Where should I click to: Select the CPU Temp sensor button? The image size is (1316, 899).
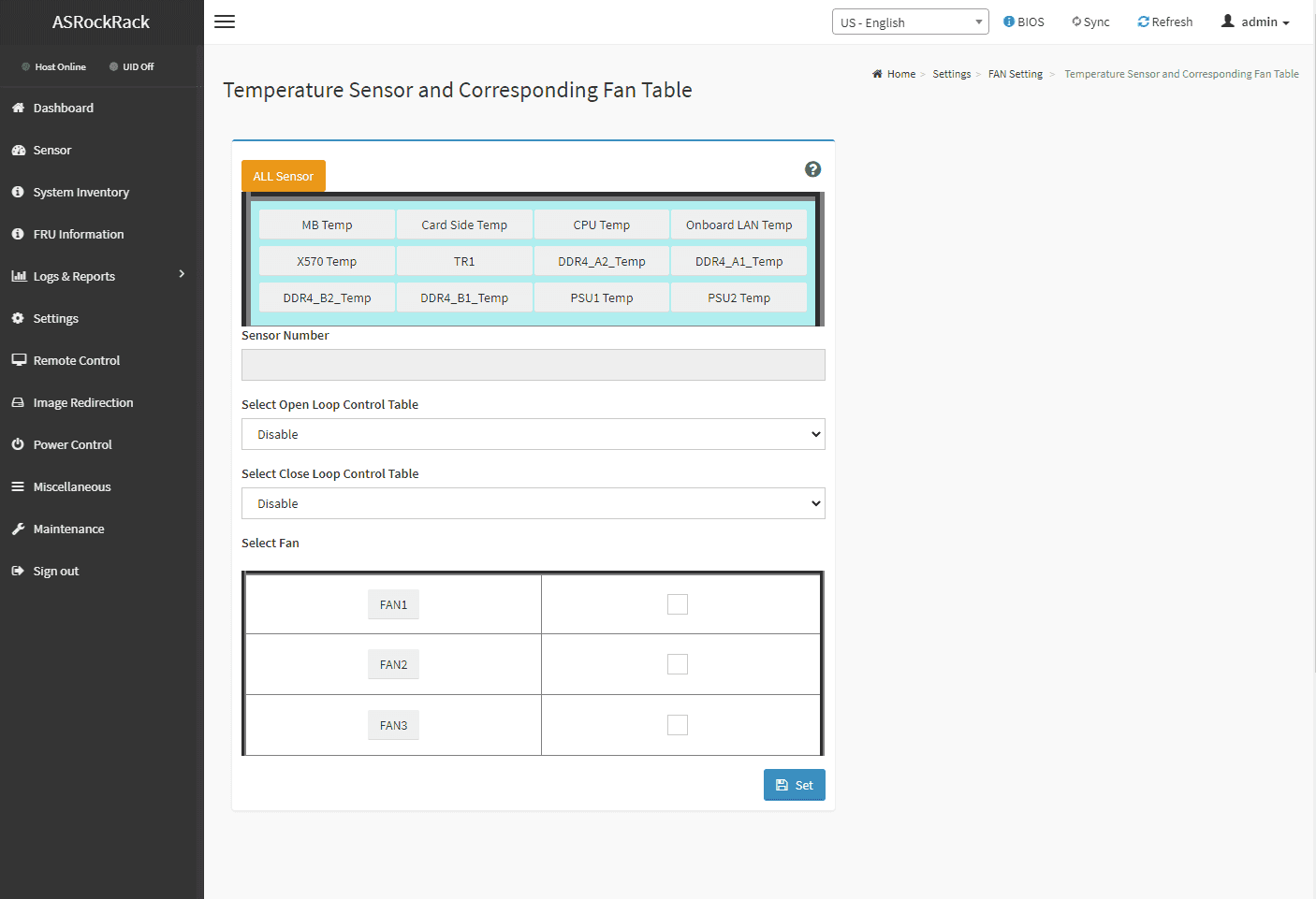601,225
